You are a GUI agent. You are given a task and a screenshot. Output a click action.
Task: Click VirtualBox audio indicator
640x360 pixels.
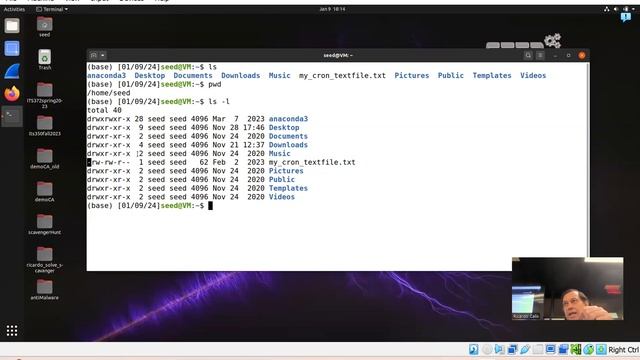(499, 349)
